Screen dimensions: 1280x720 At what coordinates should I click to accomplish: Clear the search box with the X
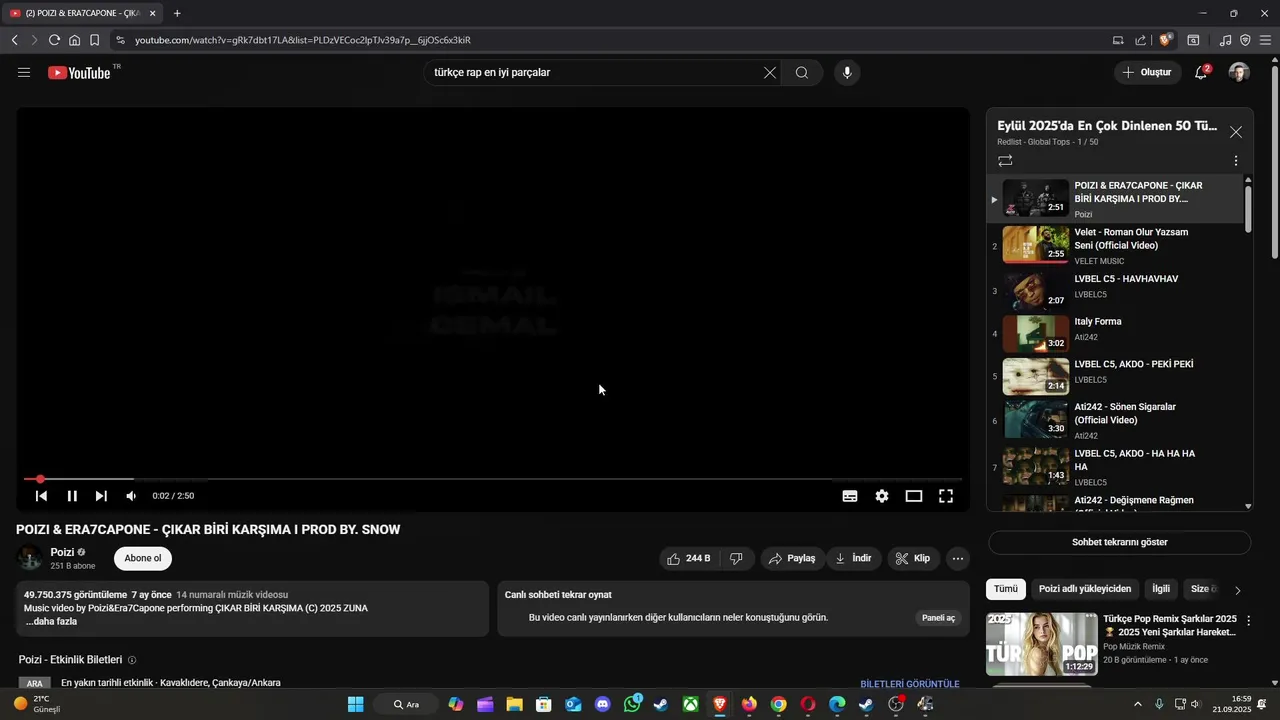(769, 73)
